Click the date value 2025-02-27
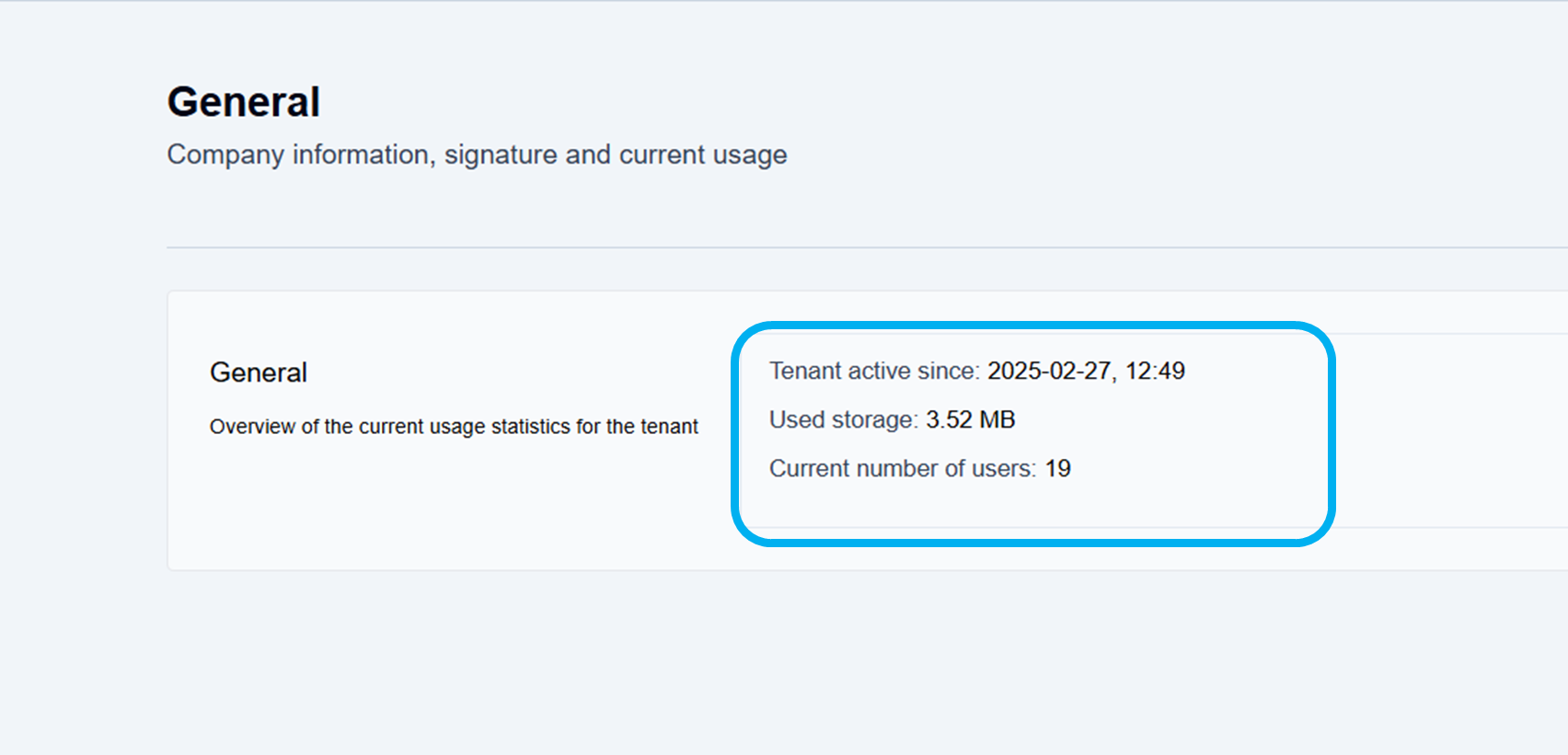1568x755 pixels. (x=1049, y=371)
